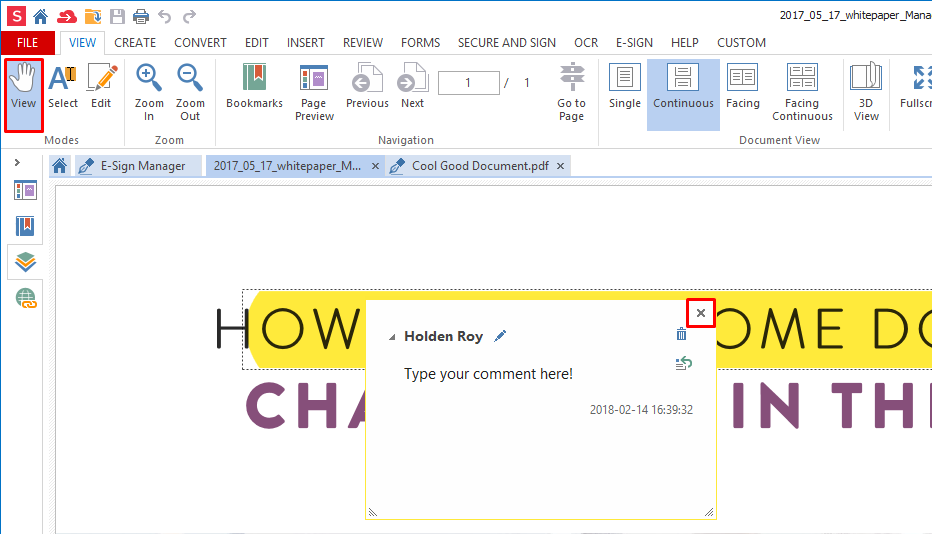This screenshot has width=932, height=534.
Task: Show the Page Preview pane
Action: click(x=314, y=92)
